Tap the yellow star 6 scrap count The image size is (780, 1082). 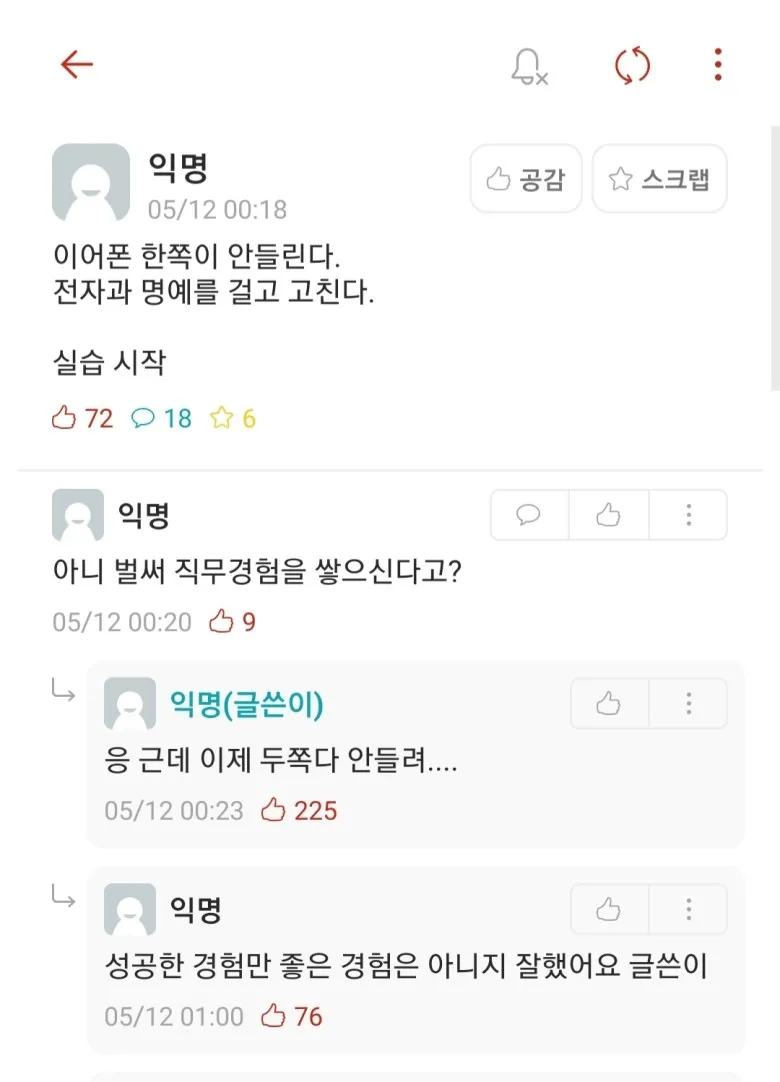click(x=233, y=418)
